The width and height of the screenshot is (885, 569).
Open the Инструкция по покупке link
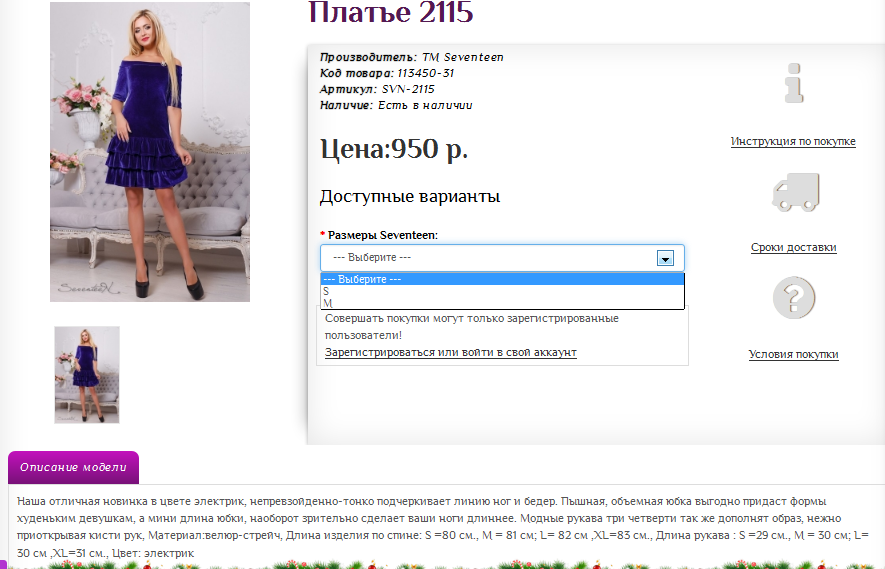[793, 141]
